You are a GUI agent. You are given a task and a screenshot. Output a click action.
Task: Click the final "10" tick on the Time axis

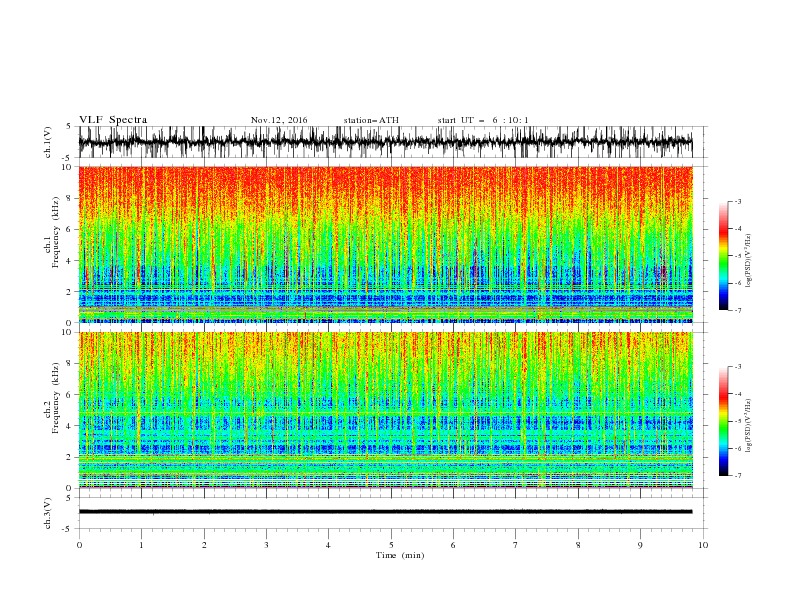tap(703, 545)
